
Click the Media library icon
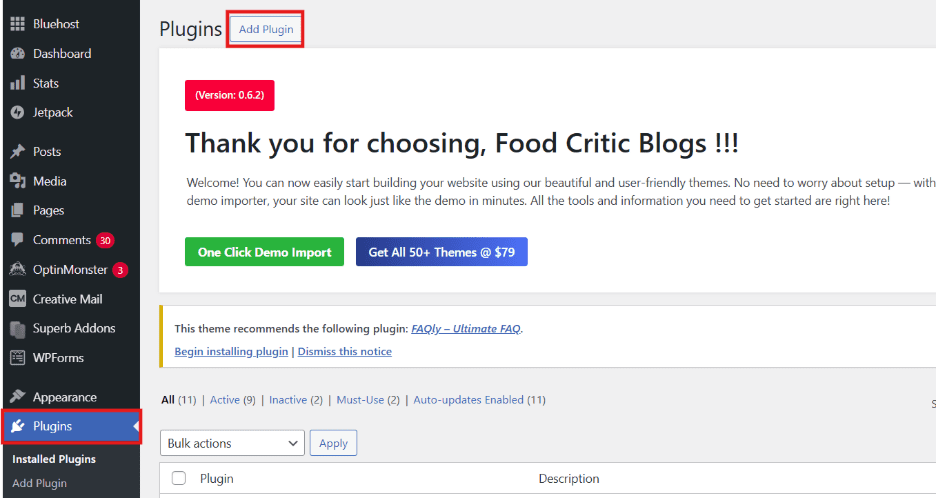(x=17, y=181)
